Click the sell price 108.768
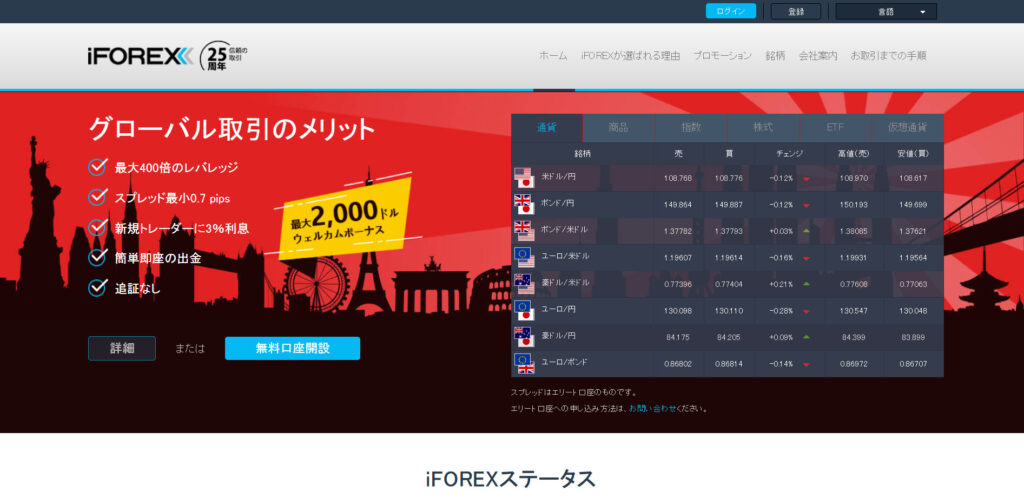 (x=678, y=178)
